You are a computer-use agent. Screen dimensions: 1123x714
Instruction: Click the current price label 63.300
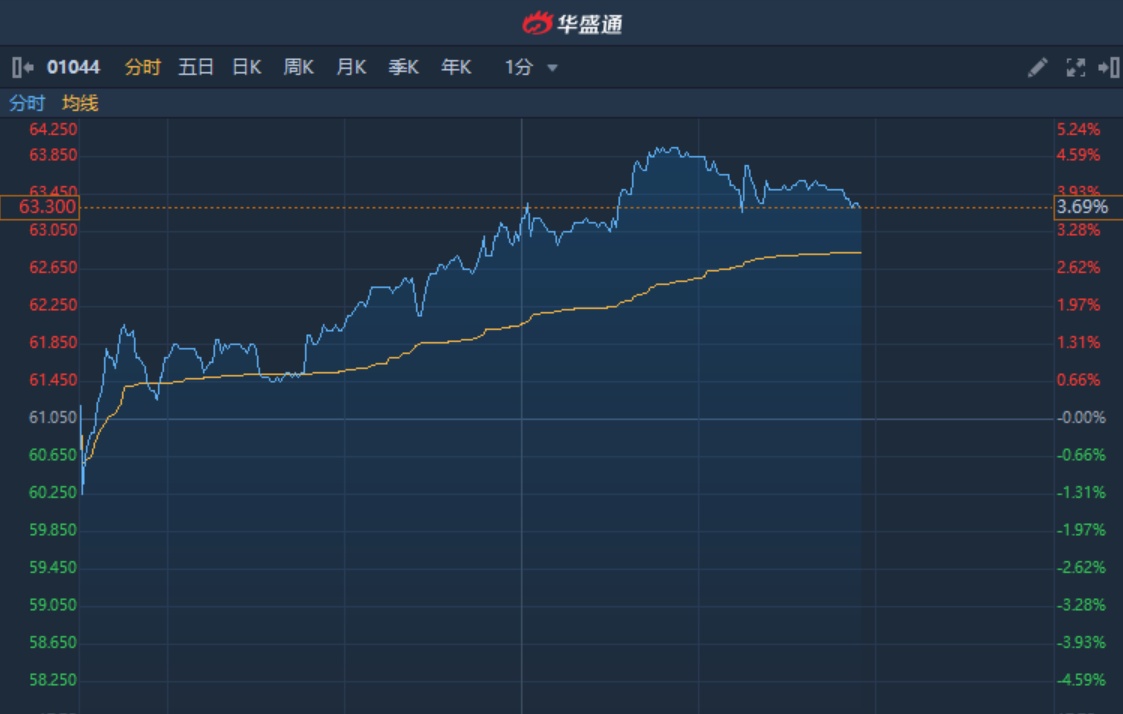coord(40,207)
